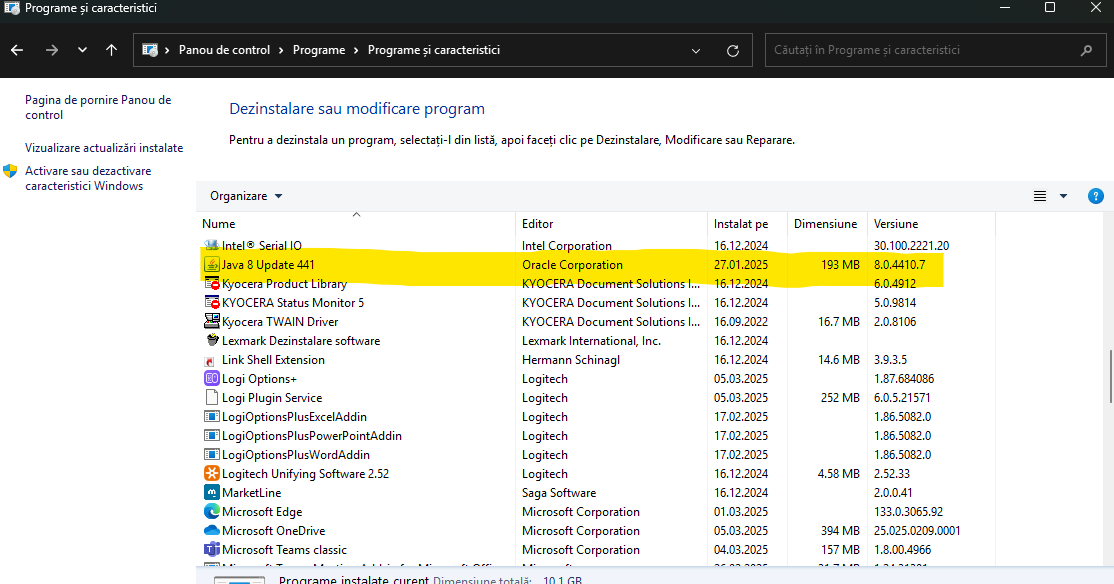This screenshot has height=584, width=1114.
Task: Click the Control Panel icon in address bar
Action: [x=150, y=50]
